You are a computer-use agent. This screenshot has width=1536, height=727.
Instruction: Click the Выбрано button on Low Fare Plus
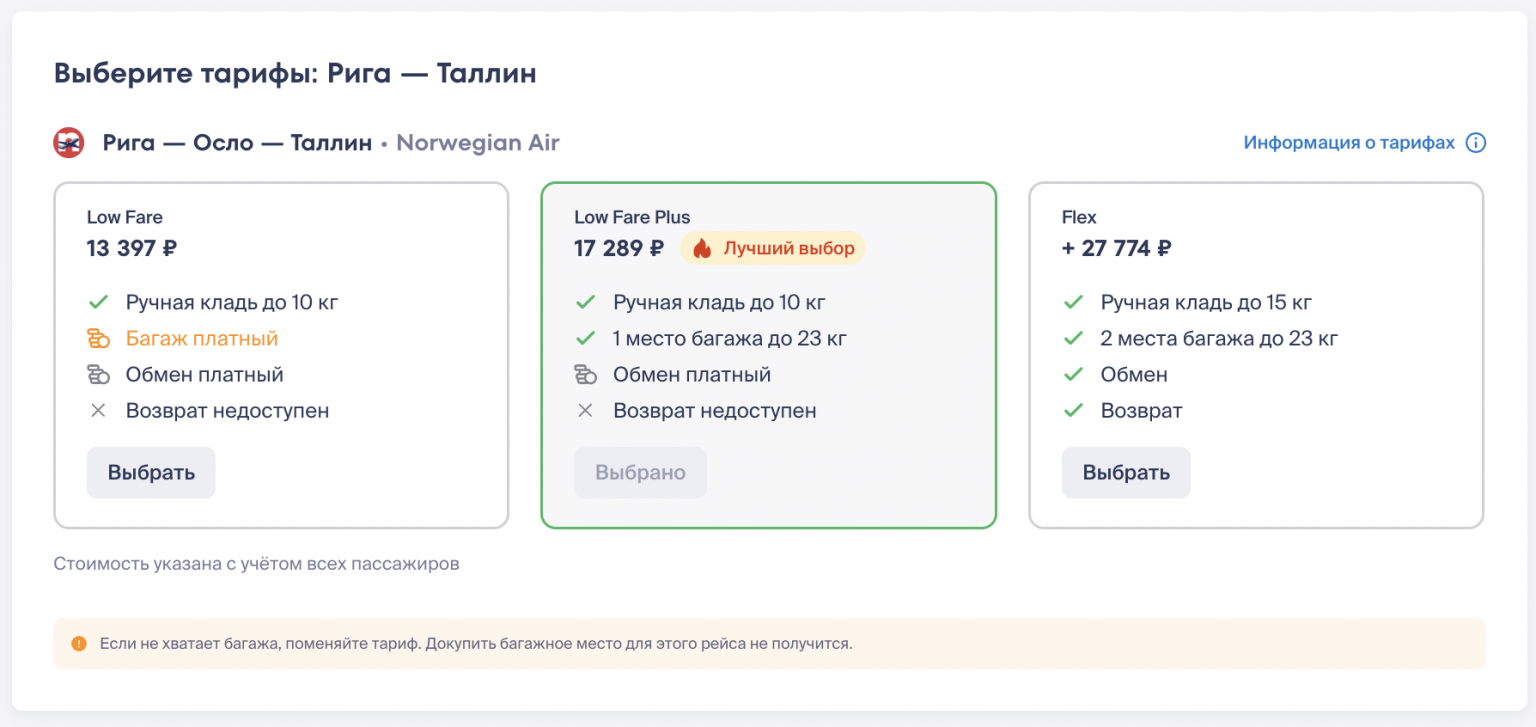coord(640,472)
